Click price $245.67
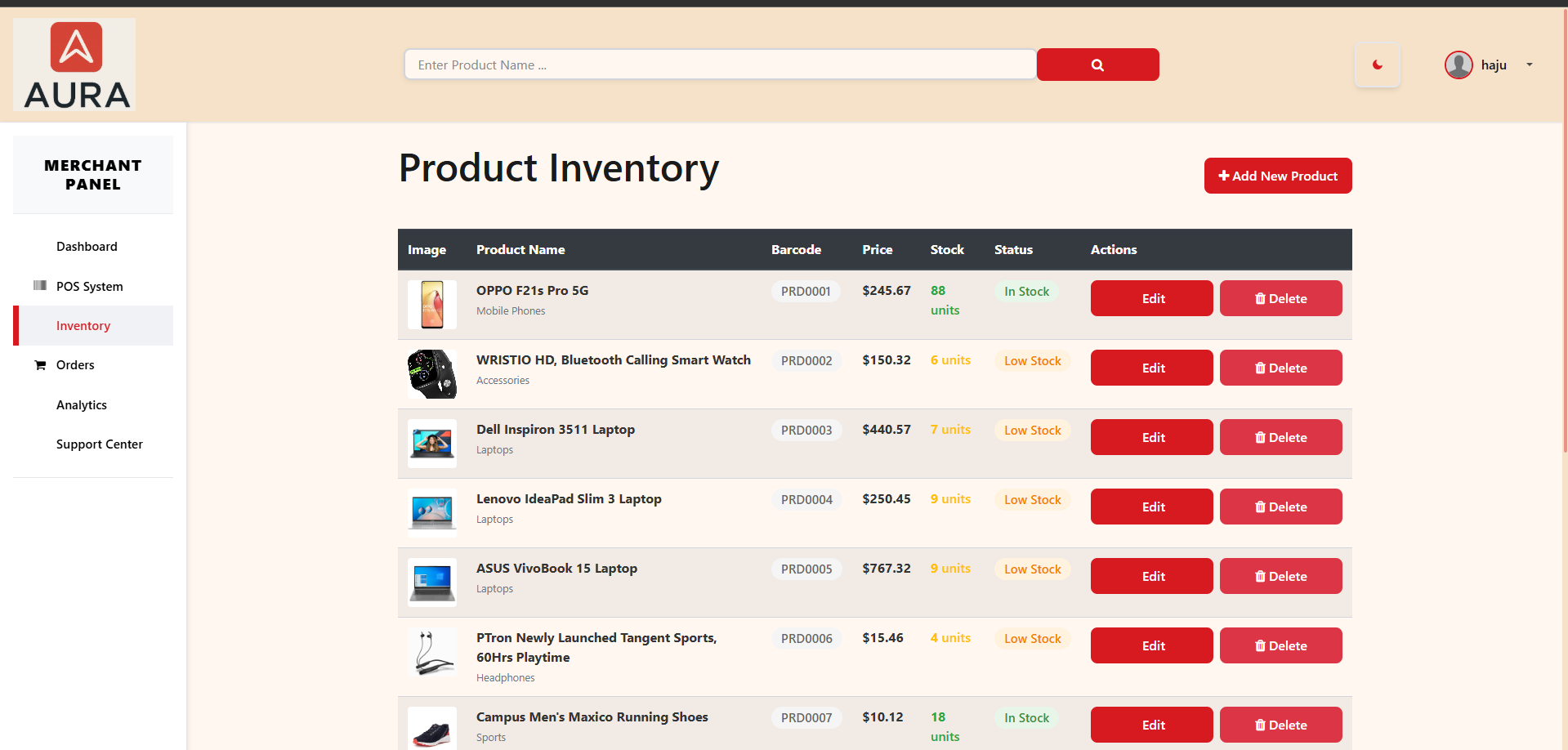Viewport: 1568px width, 750px height. click(887, 291)
